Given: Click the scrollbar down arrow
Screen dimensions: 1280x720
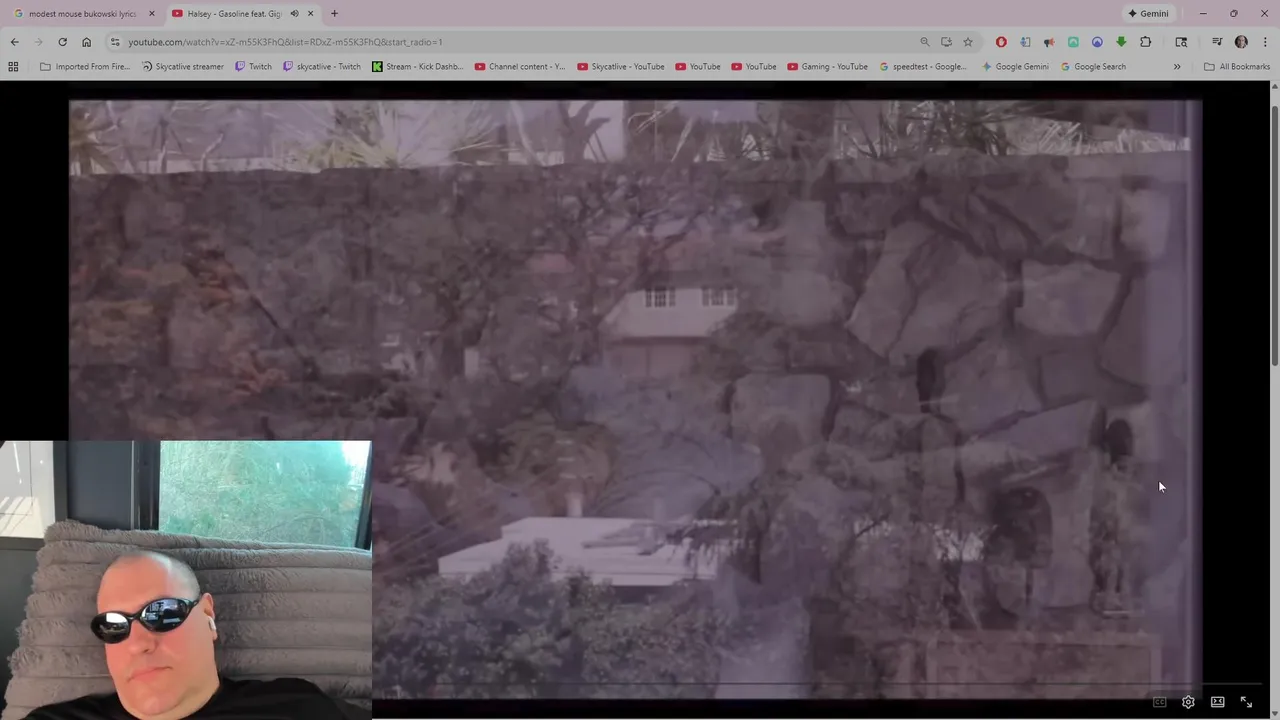Looking at the screenshot, I should 1274,712.
